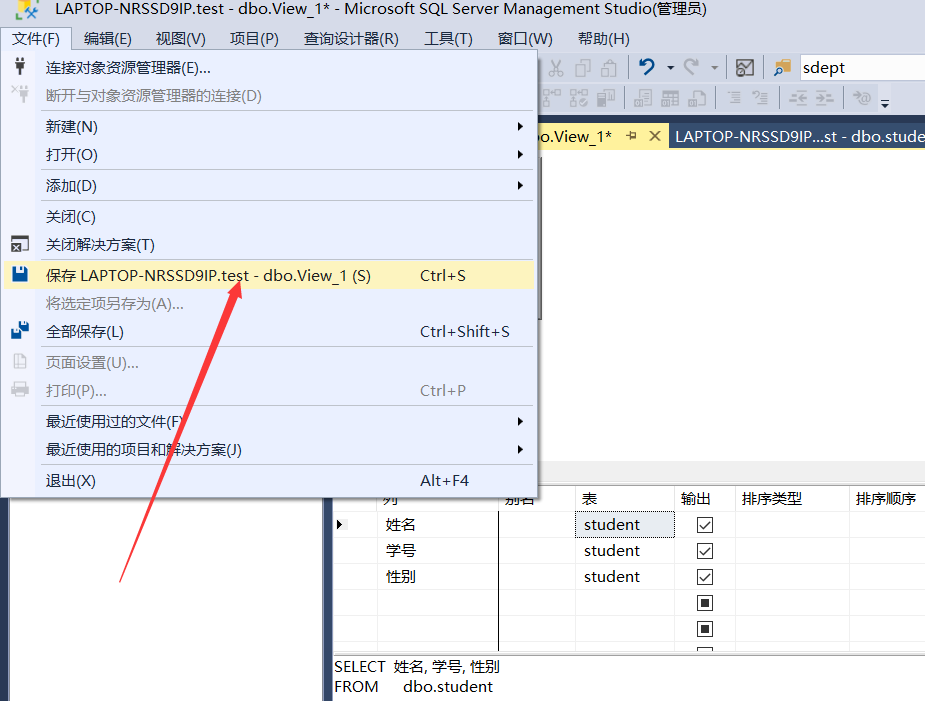Click the printer icon beside 打印
The image size is (925, 701).
(20, 389)
